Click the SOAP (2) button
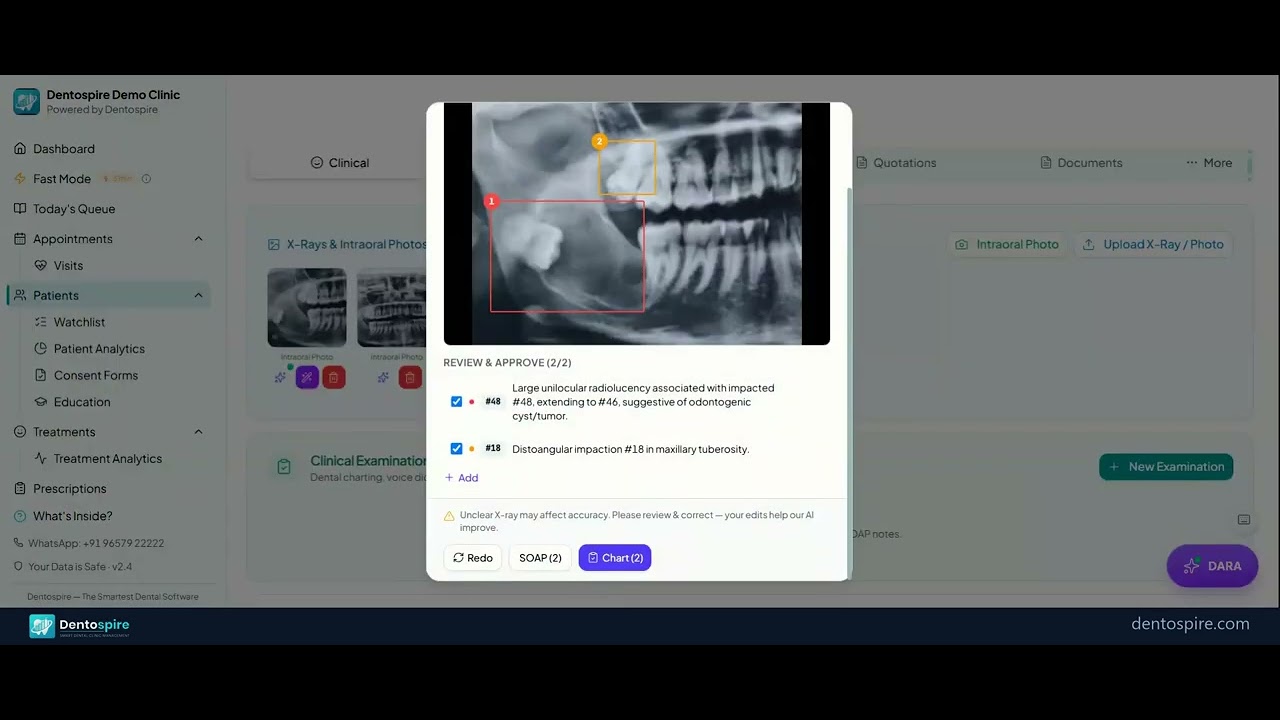The image size is (1280, 720). [x=540, y=558]
